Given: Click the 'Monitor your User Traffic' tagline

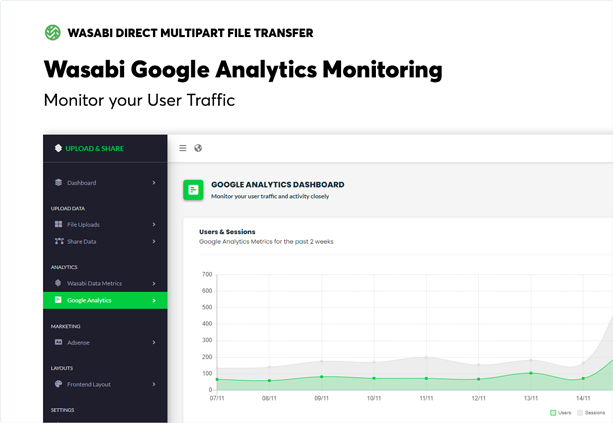Looking at the screenshot, I should [139, 100].
